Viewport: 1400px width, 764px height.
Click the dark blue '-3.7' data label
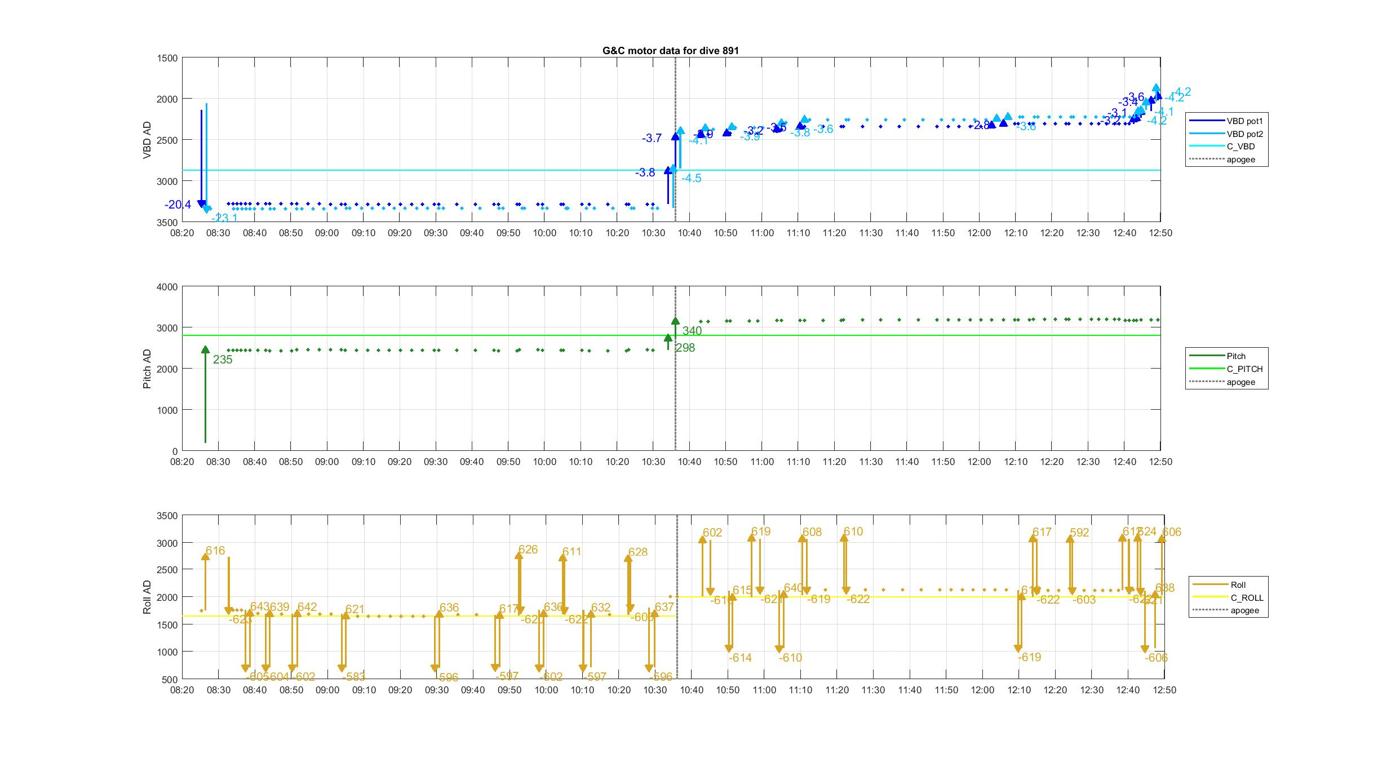coord(652,138)
